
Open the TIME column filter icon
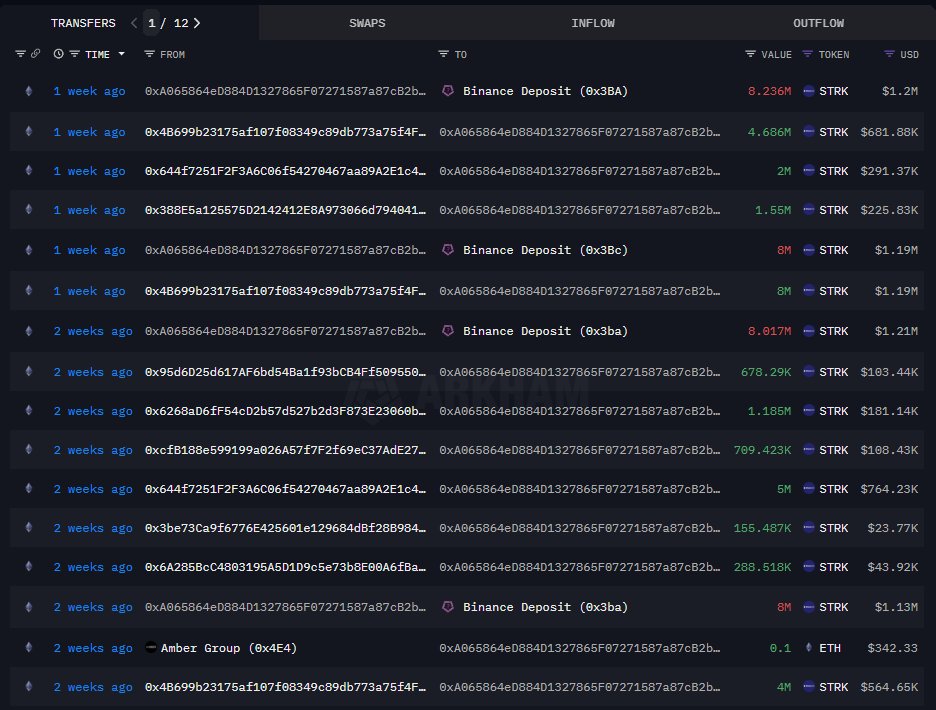(74, 54)
